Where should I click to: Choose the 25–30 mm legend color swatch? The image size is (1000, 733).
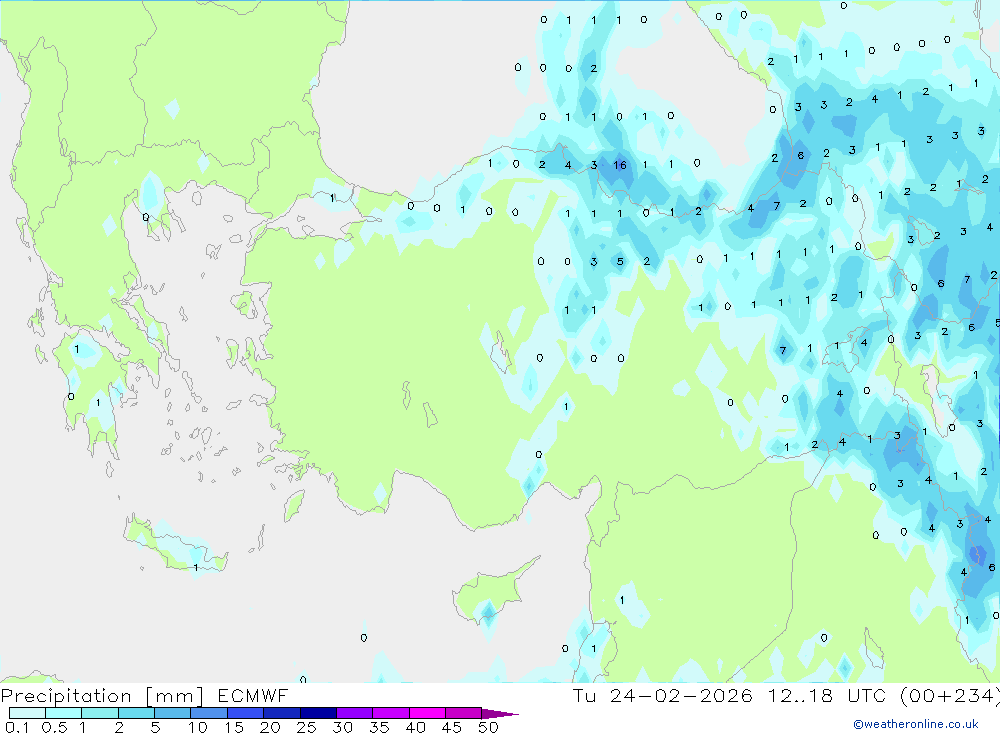click(318, 713)
